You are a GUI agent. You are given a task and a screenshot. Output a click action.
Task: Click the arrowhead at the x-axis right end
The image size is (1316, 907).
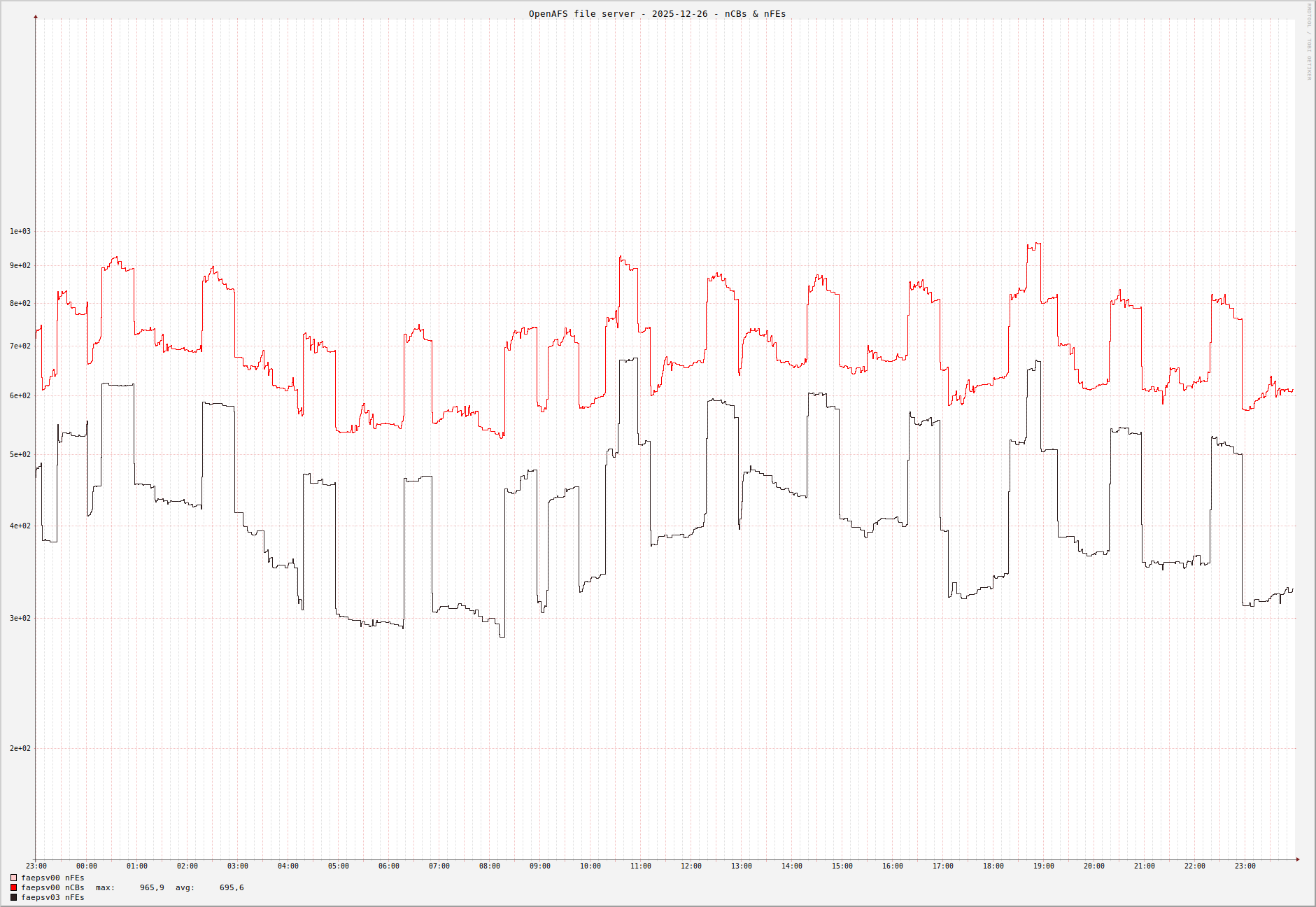coord(1298,859)
